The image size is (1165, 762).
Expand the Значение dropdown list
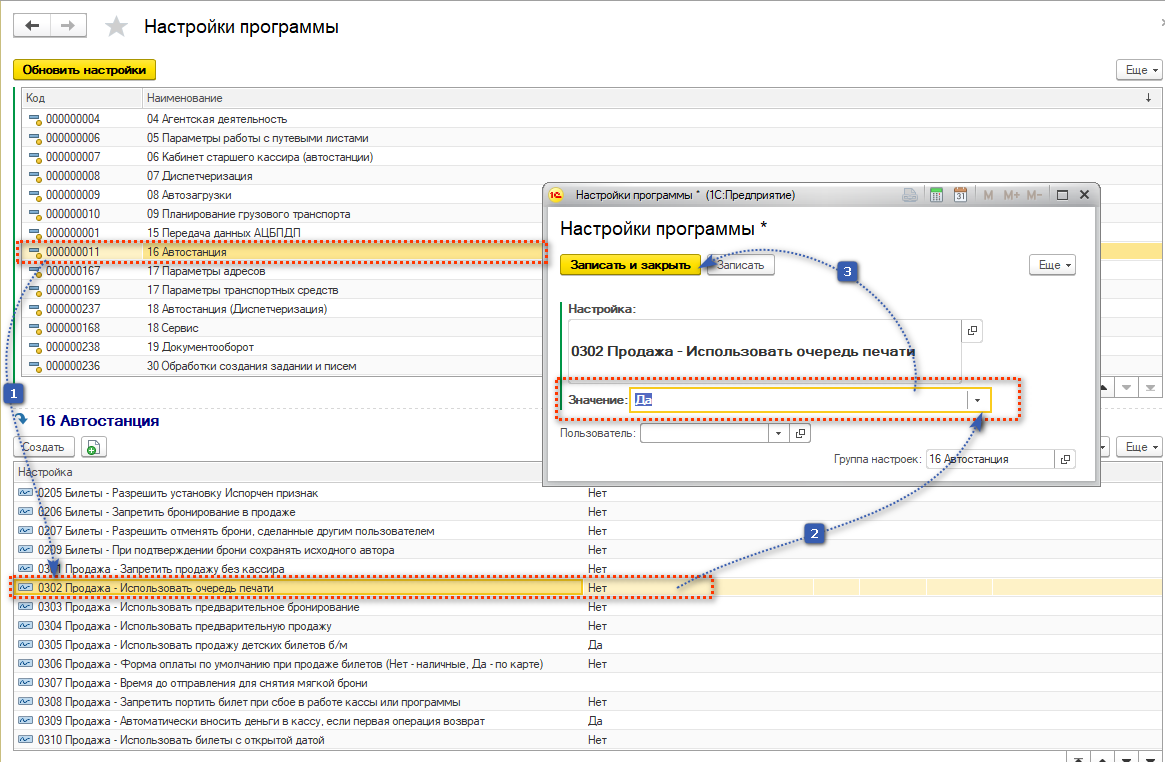pyautogui.click(x=976, y=400)
